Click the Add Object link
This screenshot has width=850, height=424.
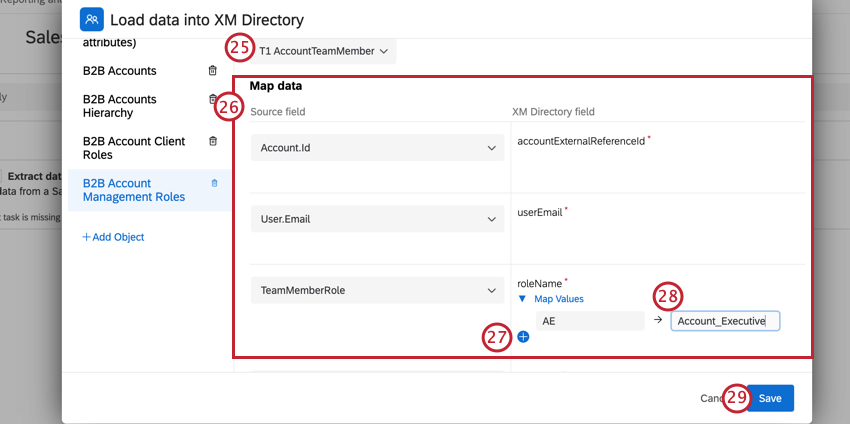pyautogui.click(x=113, y=237)
